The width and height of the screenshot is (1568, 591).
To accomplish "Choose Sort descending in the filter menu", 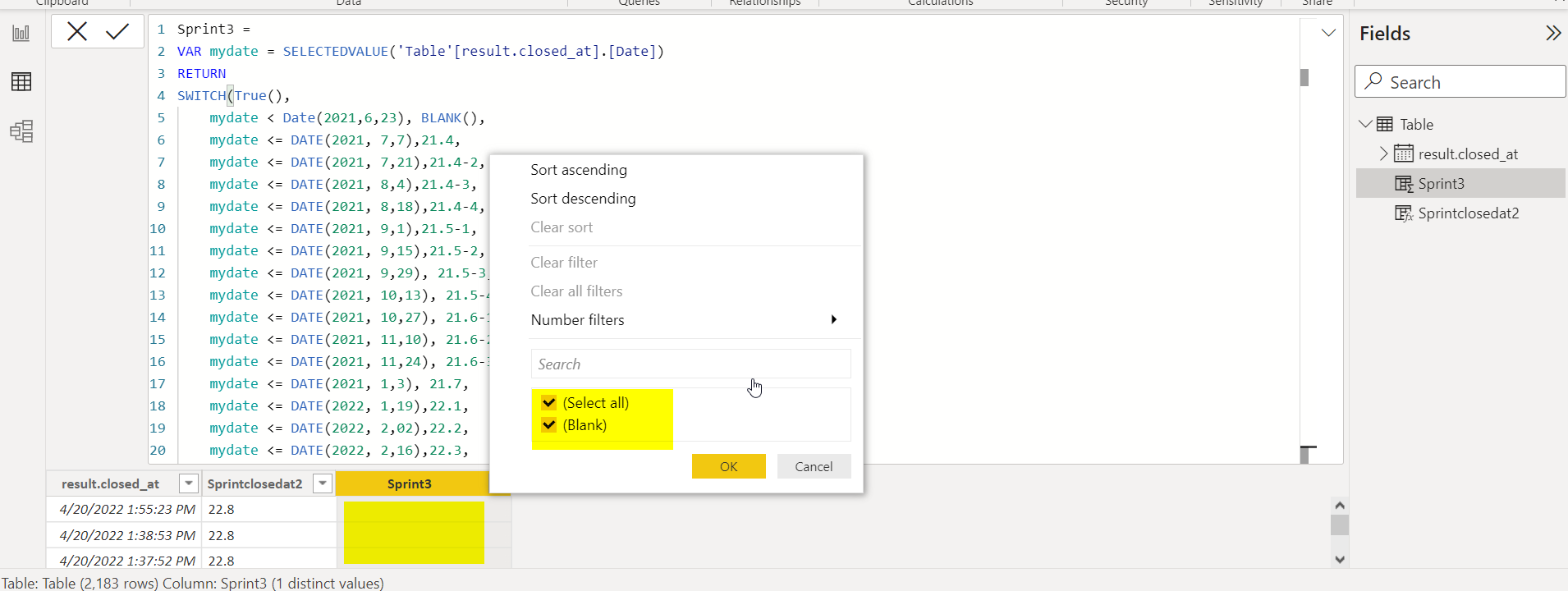I will (x=583, y=199).
